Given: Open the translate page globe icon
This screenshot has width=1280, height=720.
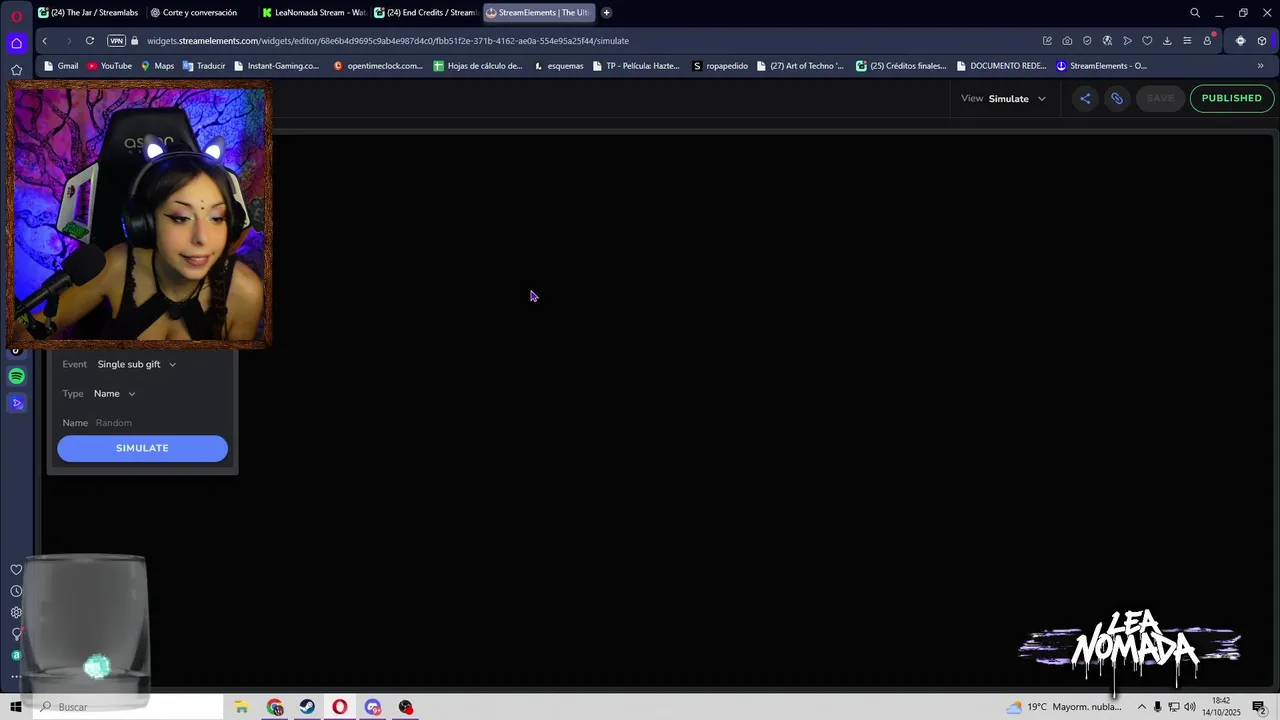Looking at the screenshot, I should (1107, 41).
